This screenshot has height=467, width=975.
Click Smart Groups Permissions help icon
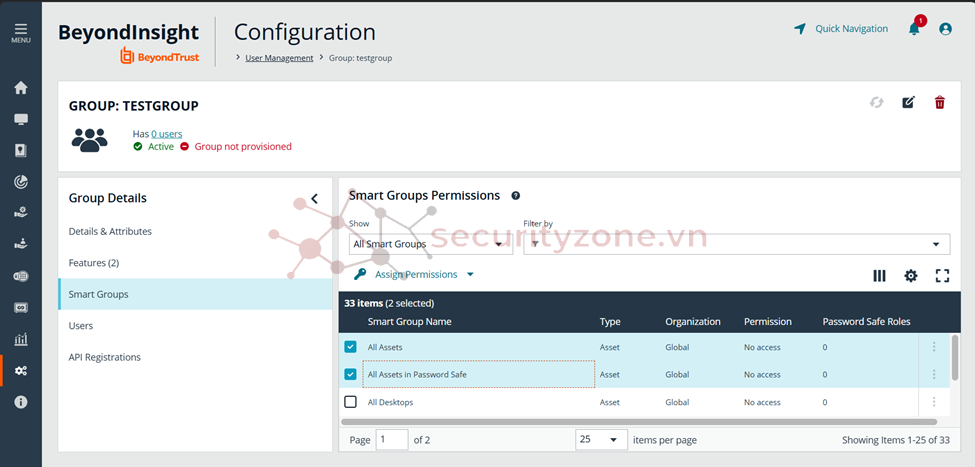pyautogui.click(x=516, y=196)
